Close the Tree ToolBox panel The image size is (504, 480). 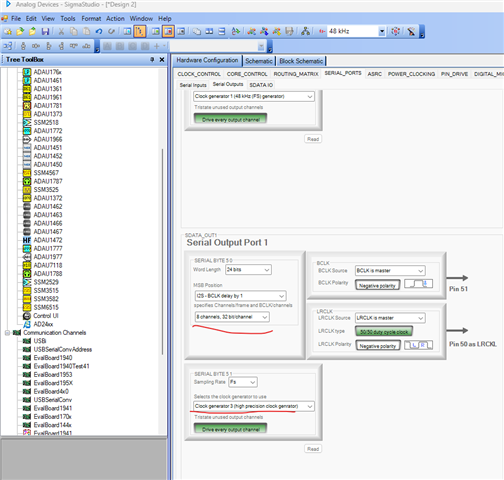click(162, 59)
